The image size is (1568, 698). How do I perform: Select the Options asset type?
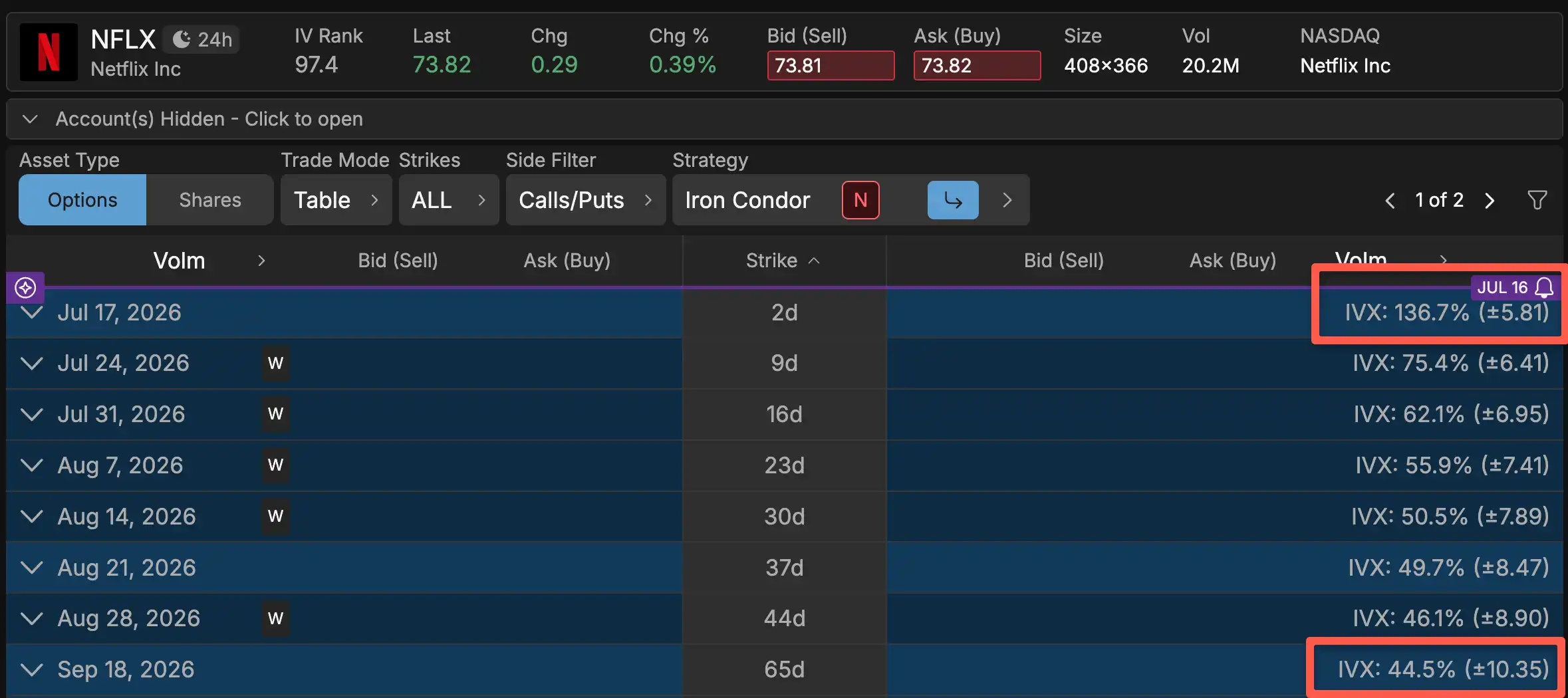tap(82, 200)
